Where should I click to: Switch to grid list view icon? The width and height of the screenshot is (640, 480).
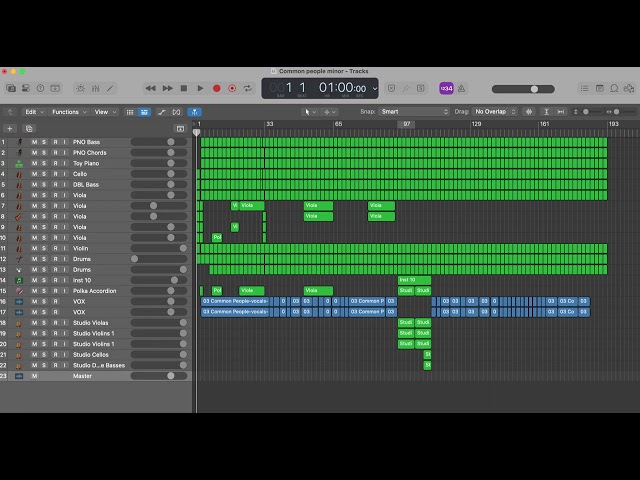130,112
